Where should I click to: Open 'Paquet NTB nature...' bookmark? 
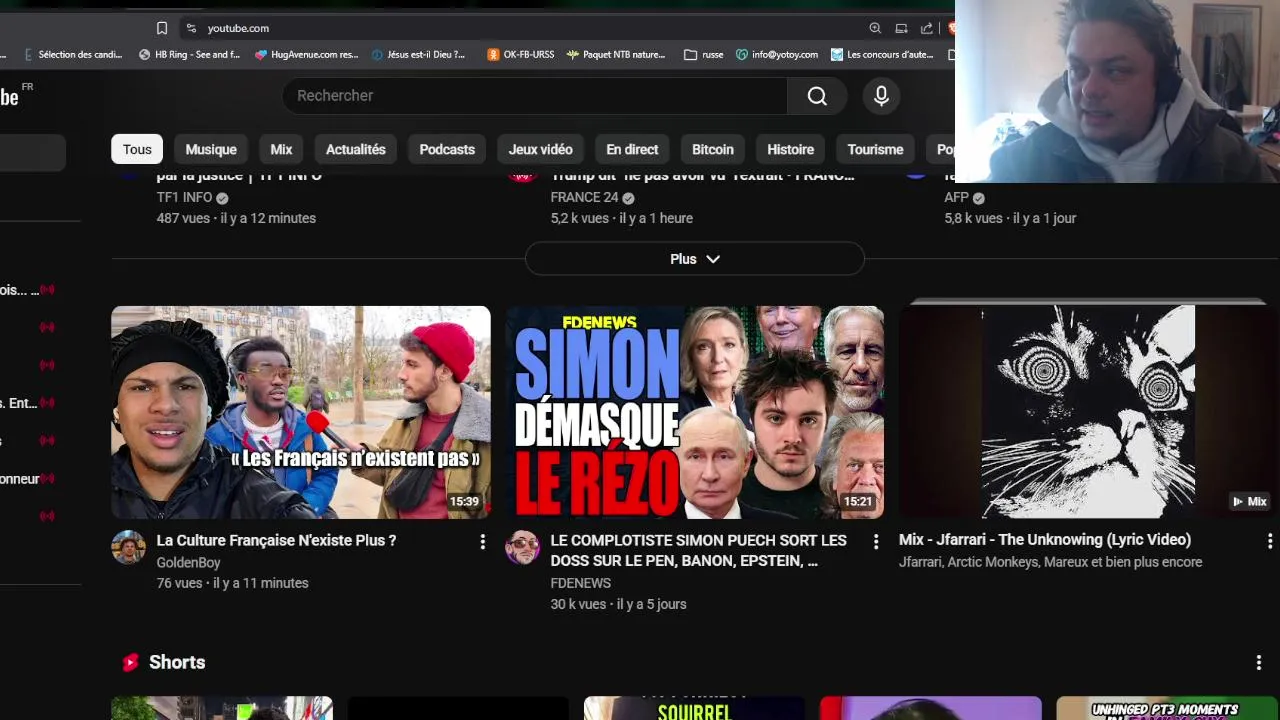tap(616, 55)
